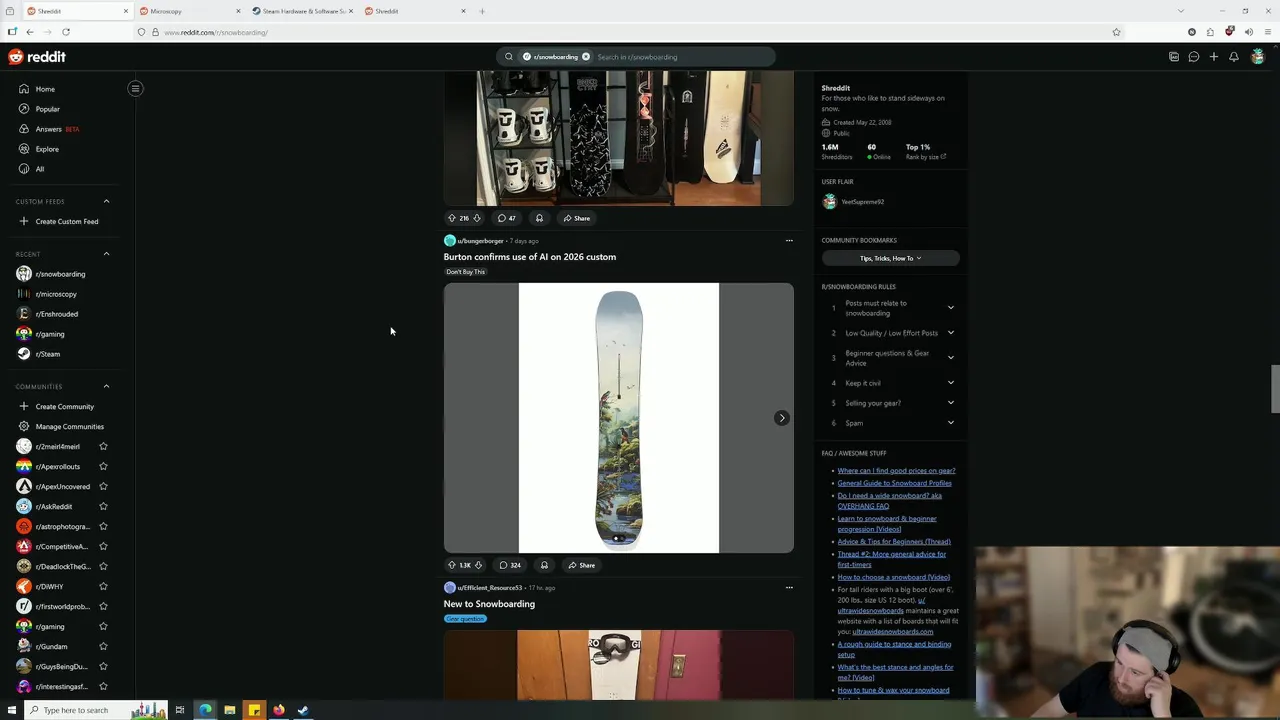Click the Create post plus icon
This screenshot has height=720, width=1280.
[x=1214, y=57]
